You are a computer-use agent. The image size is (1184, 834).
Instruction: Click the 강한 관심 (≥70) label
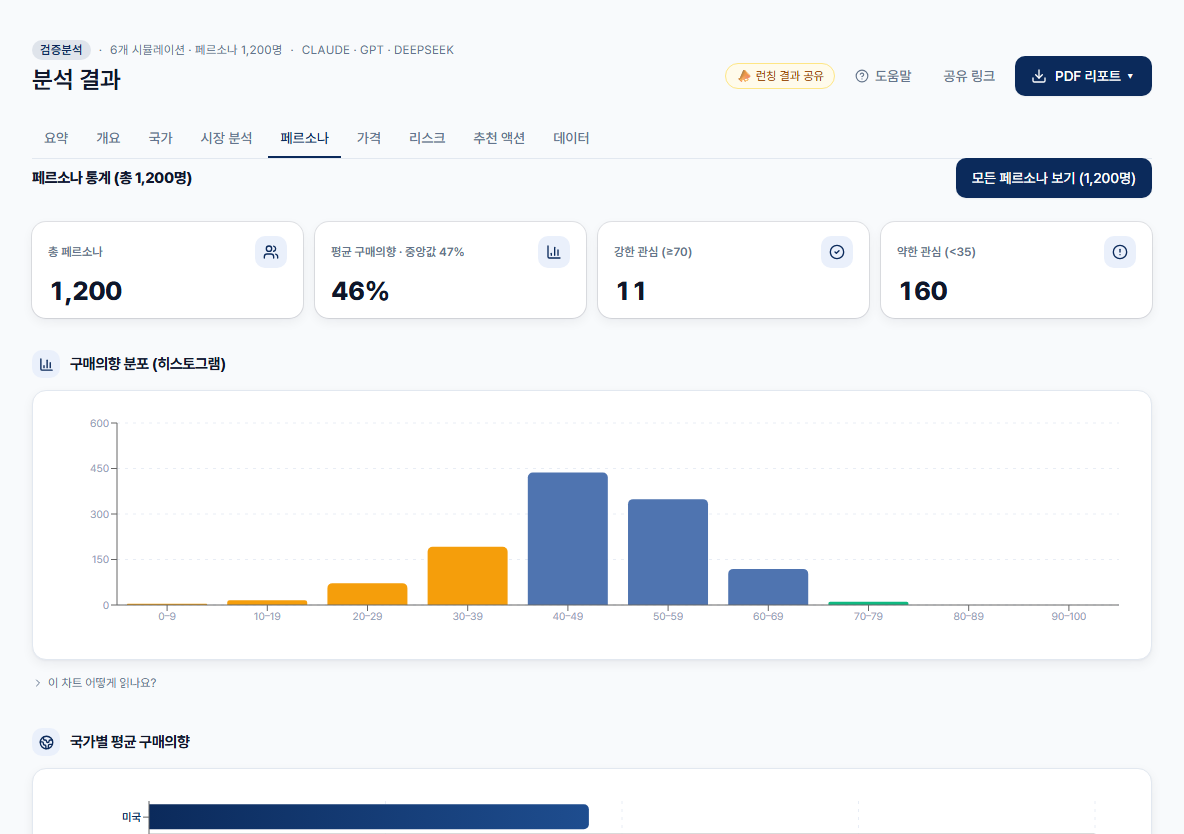coord(653,252)
